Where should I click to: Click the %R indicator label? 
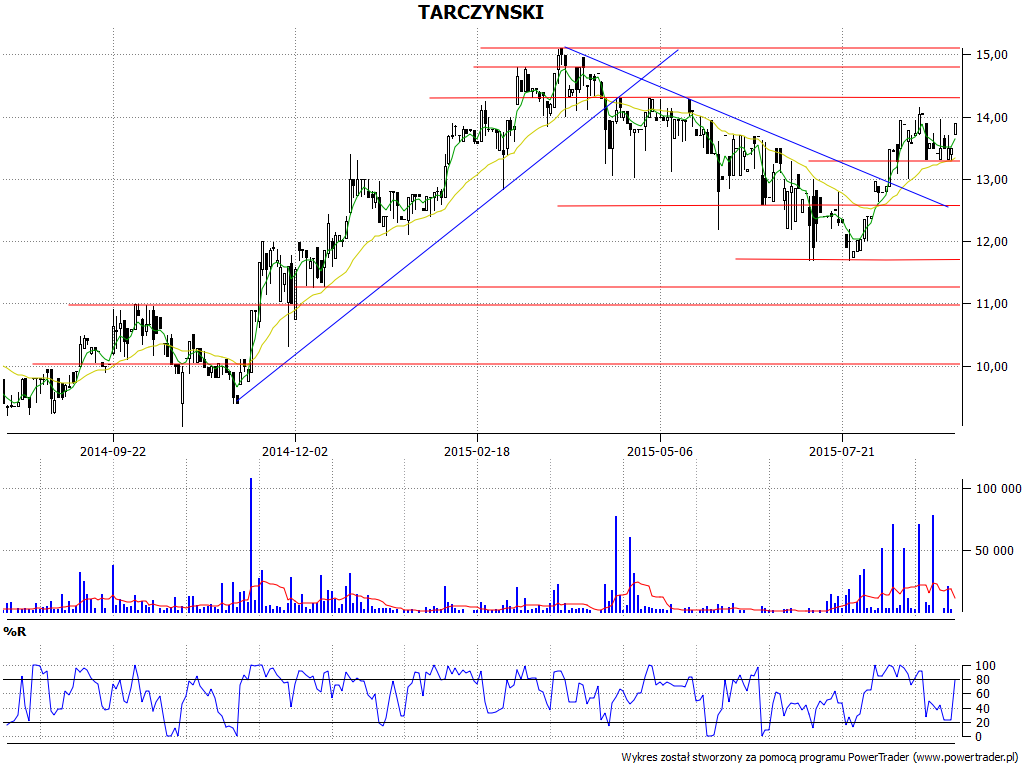tap(14, 631)
